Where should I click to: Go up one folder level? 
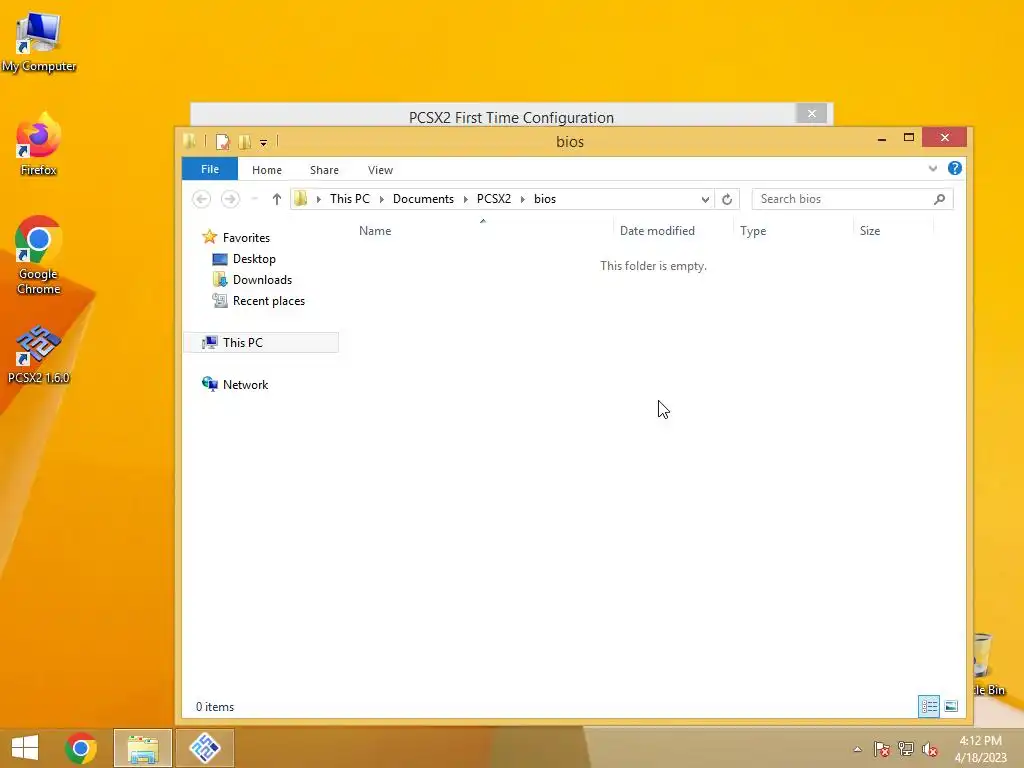(276, 199)
